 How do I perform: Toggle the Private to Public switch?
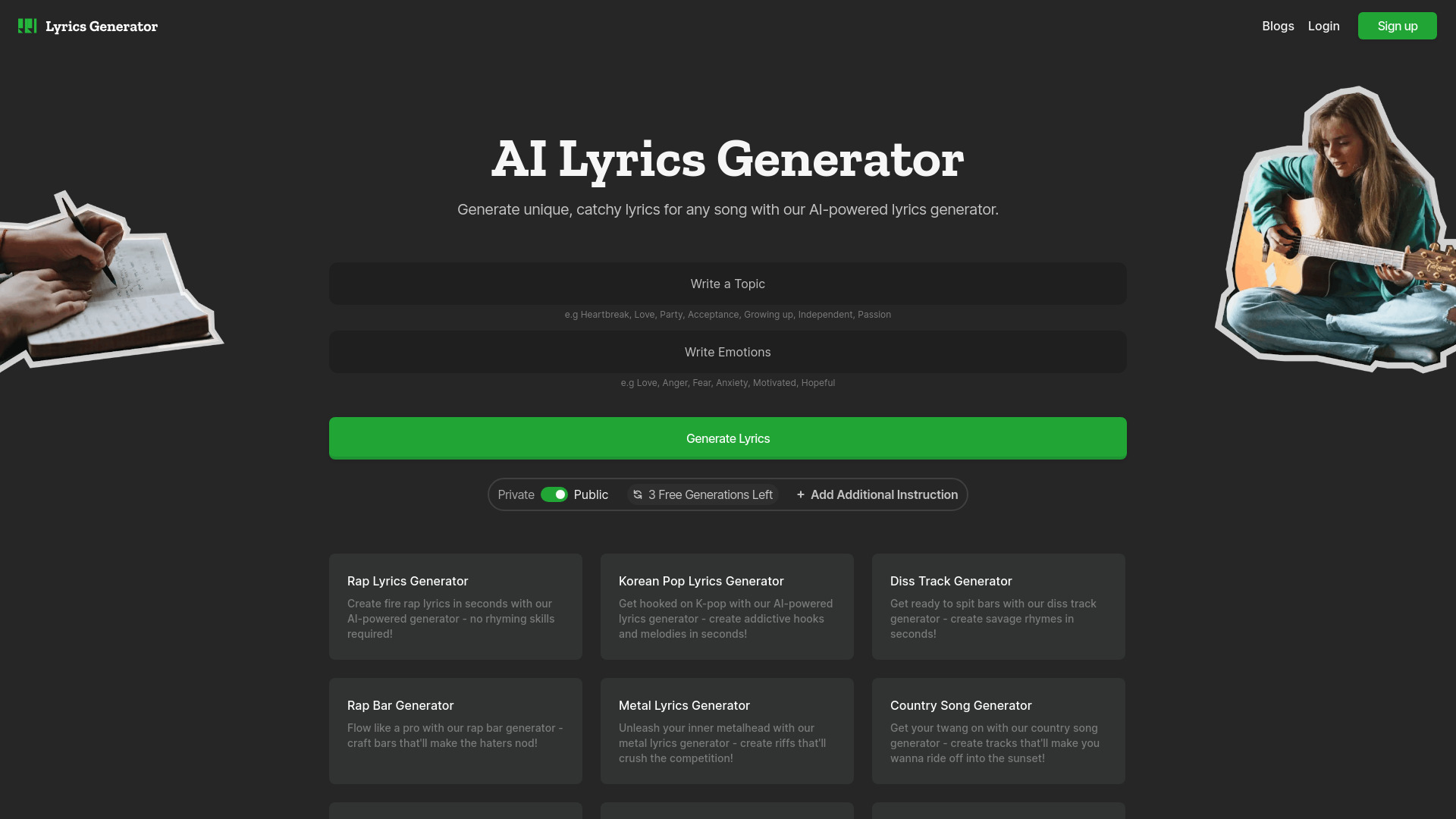(553, 494)
